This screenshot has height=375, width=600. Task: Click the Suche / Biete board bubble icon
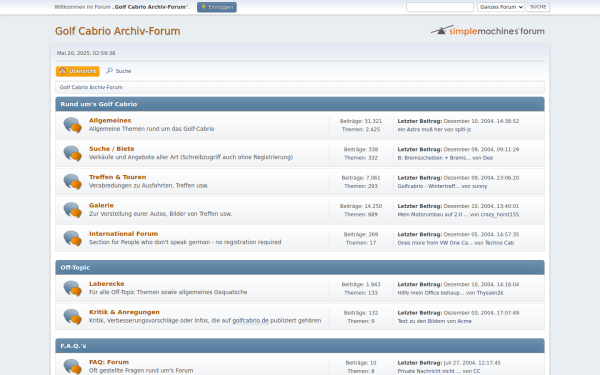tap(72, 153)
